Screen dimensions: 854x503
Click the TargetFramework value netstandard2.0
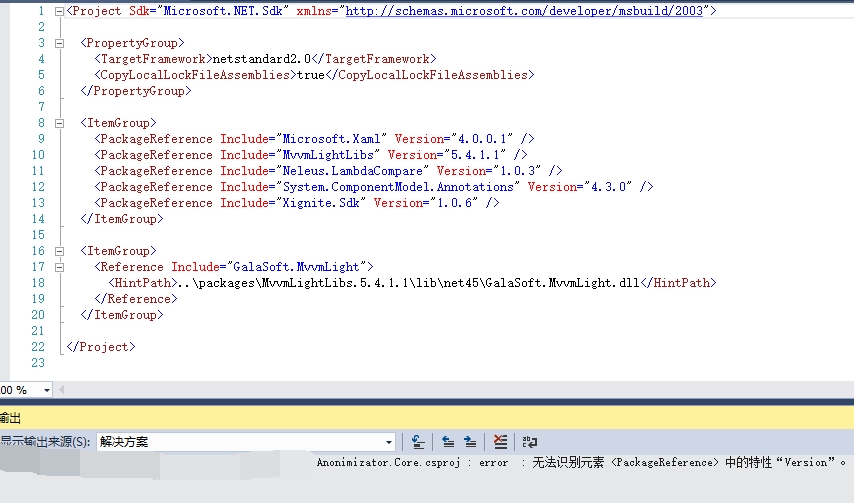261,59
